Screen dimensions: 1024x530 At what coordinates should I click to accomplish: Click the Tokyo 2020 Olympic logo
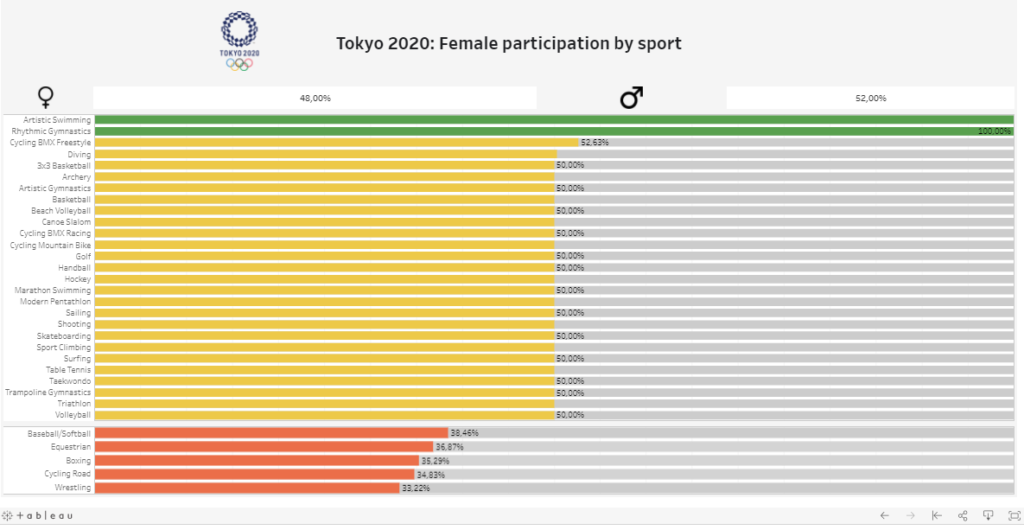point(238,40)
